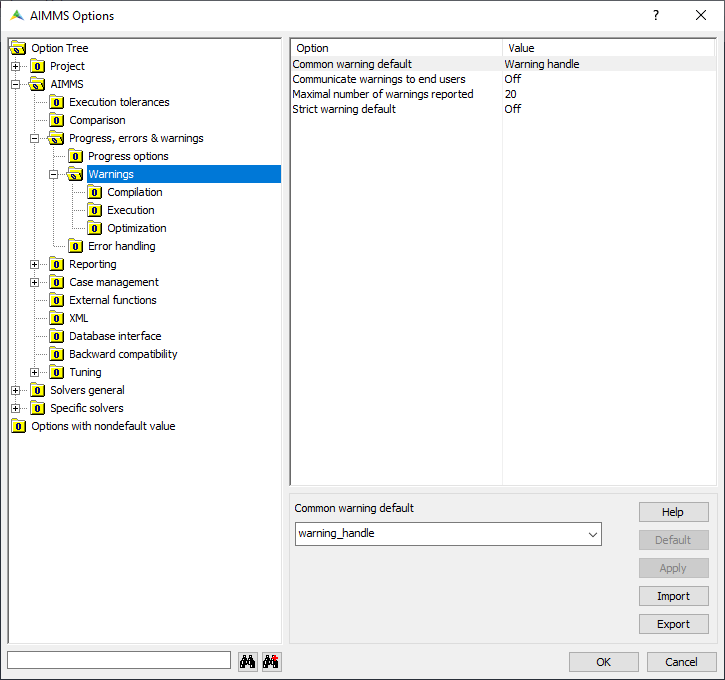Image resolution: width=725 pixels, height=680 pixels.
Task: Select the Progress options tree item label
Action: (128, 156)
